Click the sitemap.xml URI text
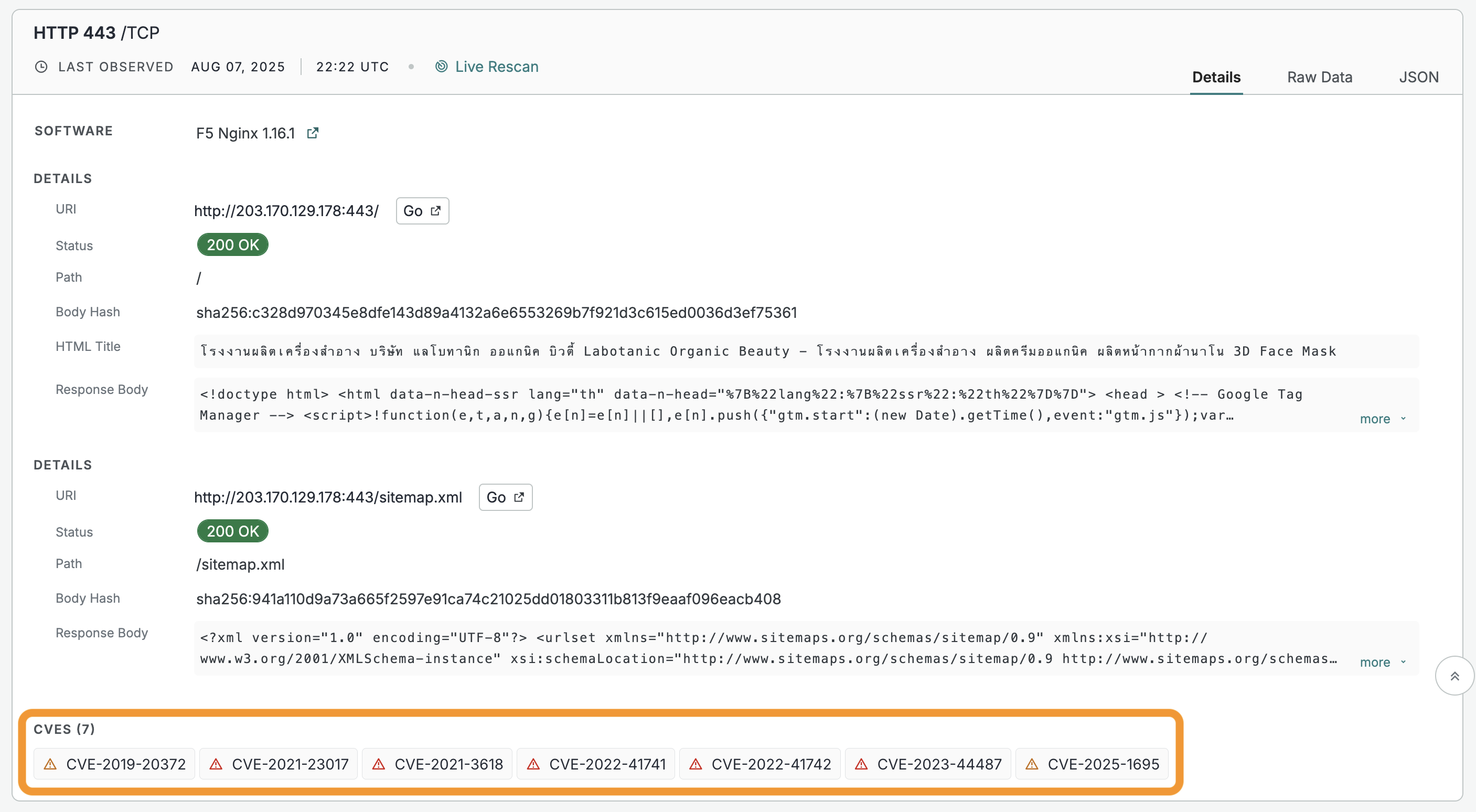The width and height of the screenshot is (1476, 812). pyautogui.click(x=328, y=497)
